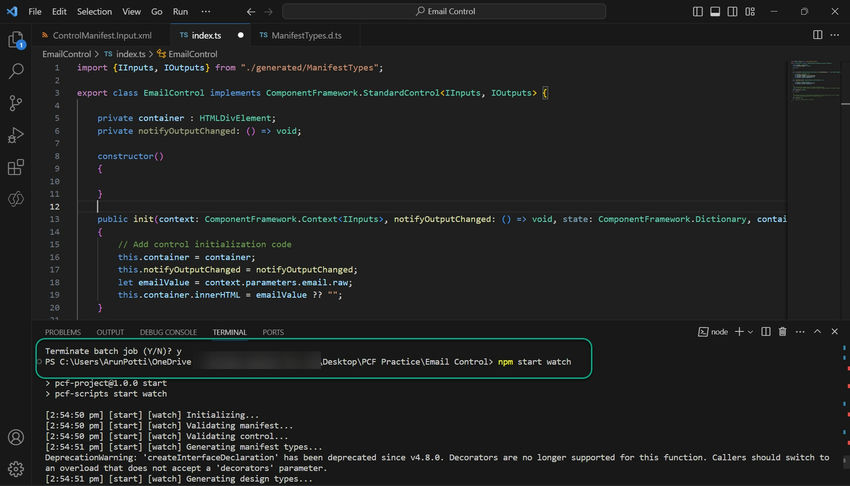The image size is (850, 486).
Task: Click 'HTMLDivElement' type on line 5
Action: click(x=235, y=118)
